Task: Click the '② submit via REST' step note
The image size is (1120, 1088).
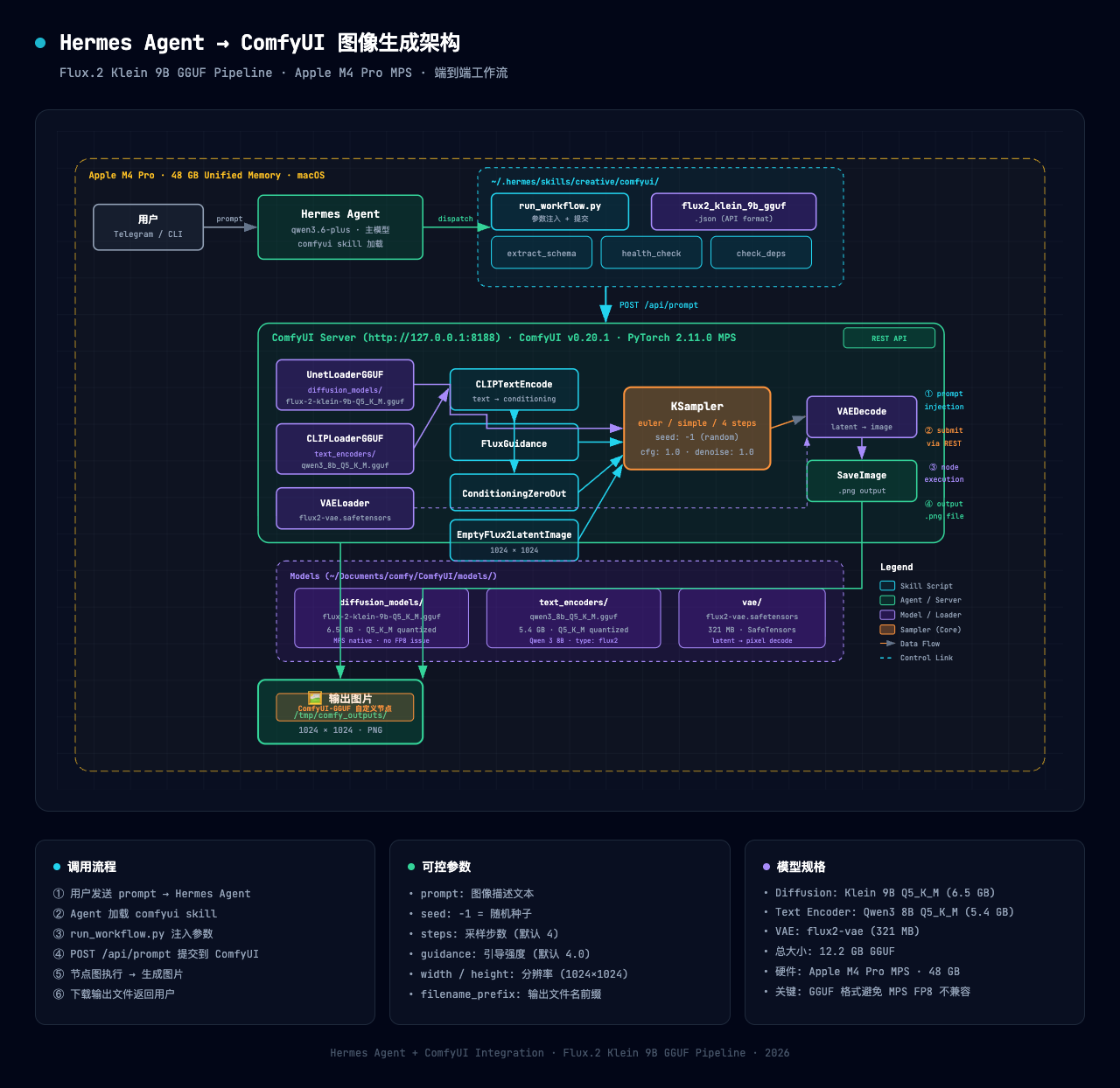Action: click(x=944, y=436)
